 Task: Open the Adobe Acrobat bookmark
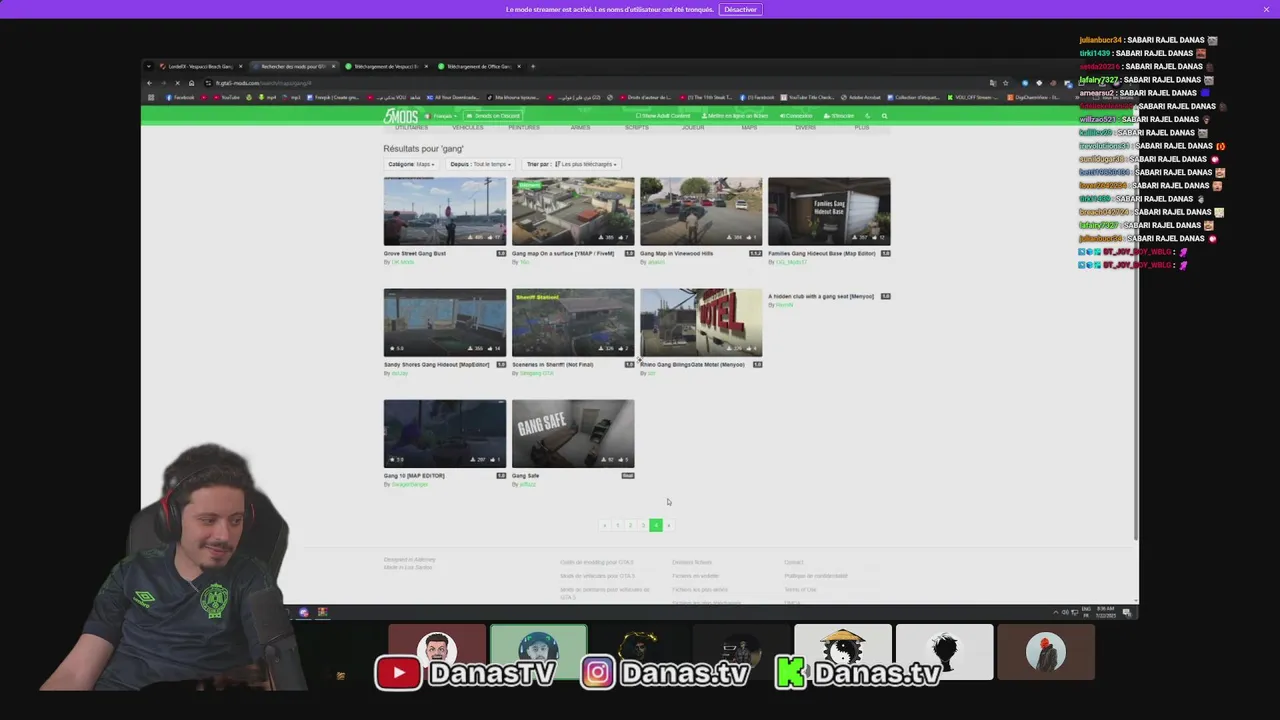pos(862,97)
